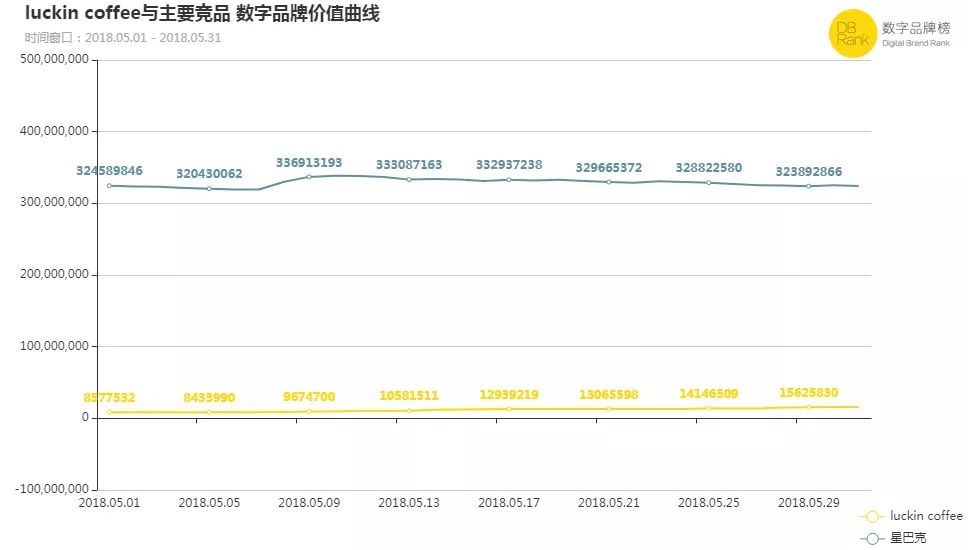Image resolution: width=968 pixels, height=550 pixels.
Task: Click y-axis label 400,000,000
Action: (x=54, y=131)
